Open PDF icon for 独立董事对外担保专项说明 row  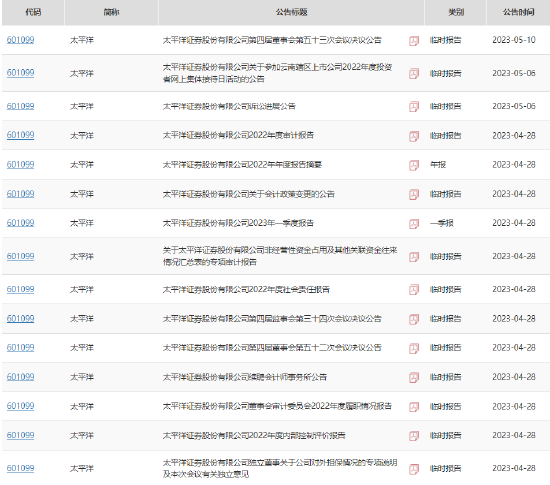(x=414, y=469)
